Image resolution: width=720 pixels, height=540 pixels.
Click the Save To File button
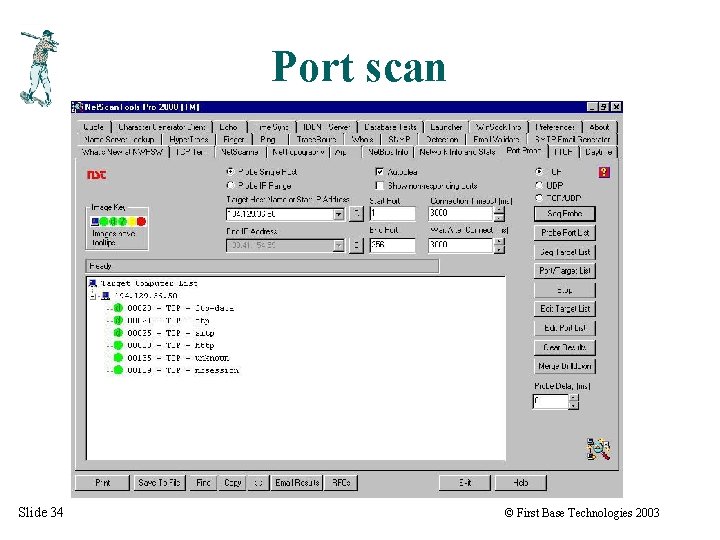159,483
